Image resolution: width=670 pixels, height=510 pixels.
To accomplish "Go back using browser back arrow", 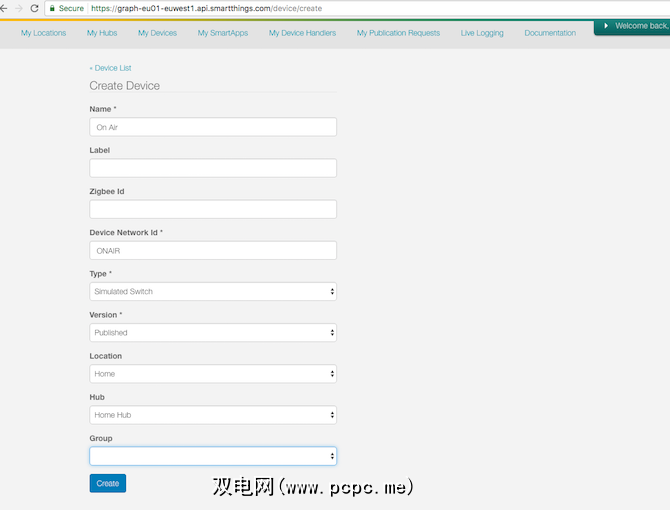I will (3, 8).
